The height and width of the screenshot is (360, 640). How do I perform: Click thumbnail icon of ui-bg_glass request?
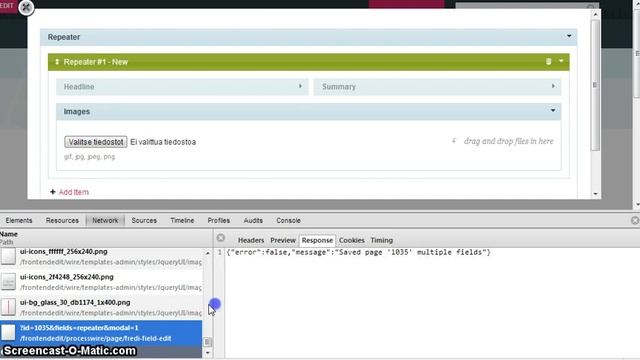8,307
